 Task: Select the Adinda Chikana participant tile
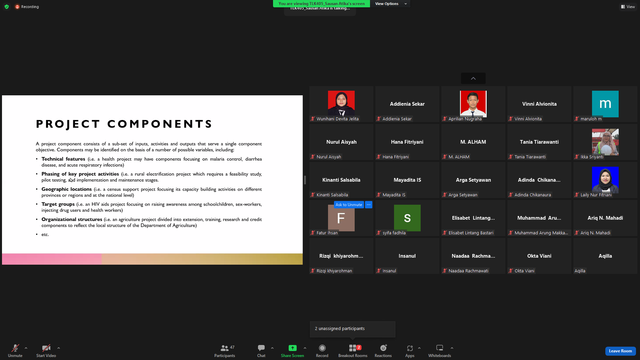click(x=539, y=180)
